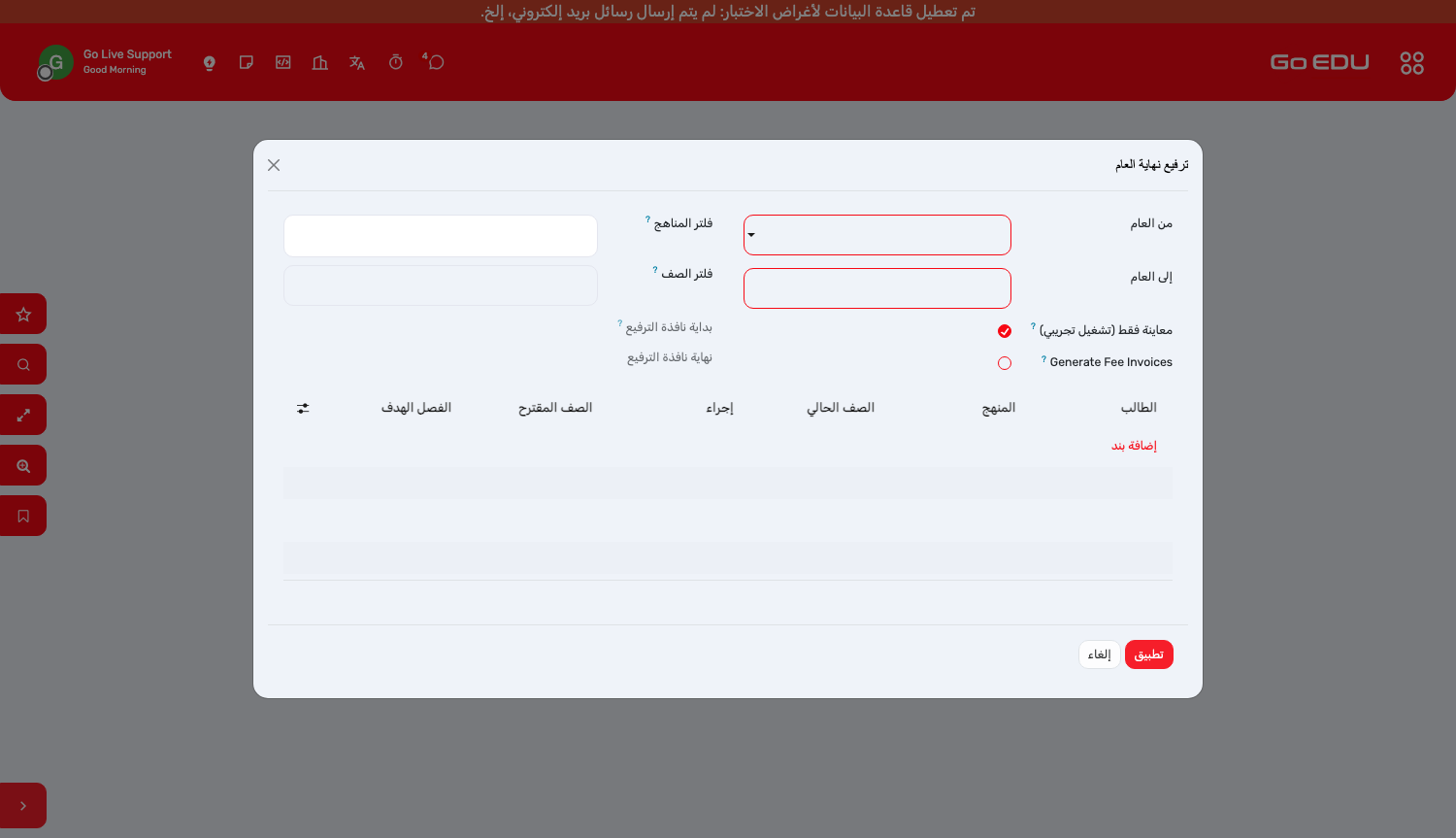Viewport: 1456px width, 838px height.
Task: Click the zoom-in magnifier sidebar button
Action: tap(23, 465)
